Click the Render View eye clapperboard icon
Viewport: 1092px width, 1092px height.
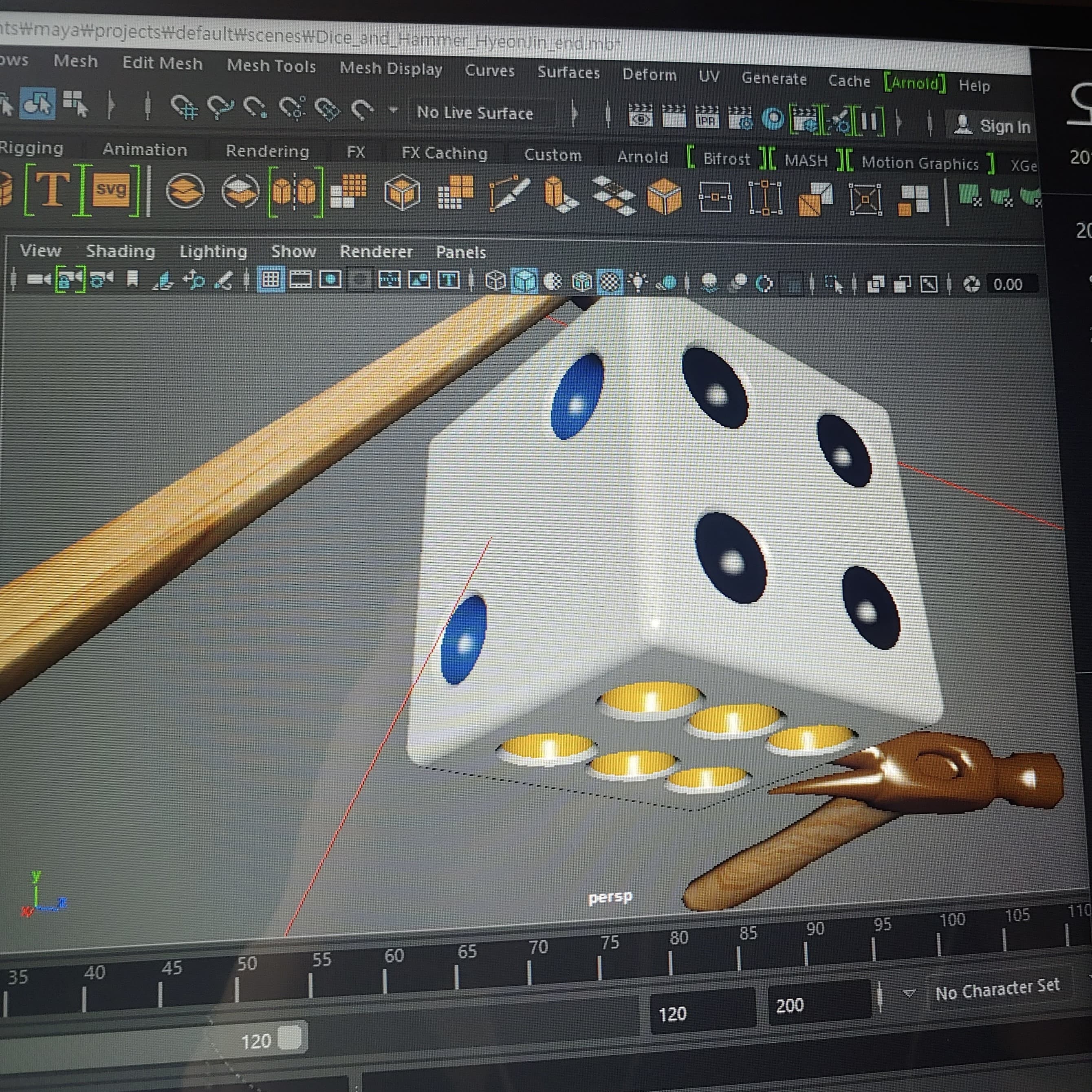[x=641, y=115]
